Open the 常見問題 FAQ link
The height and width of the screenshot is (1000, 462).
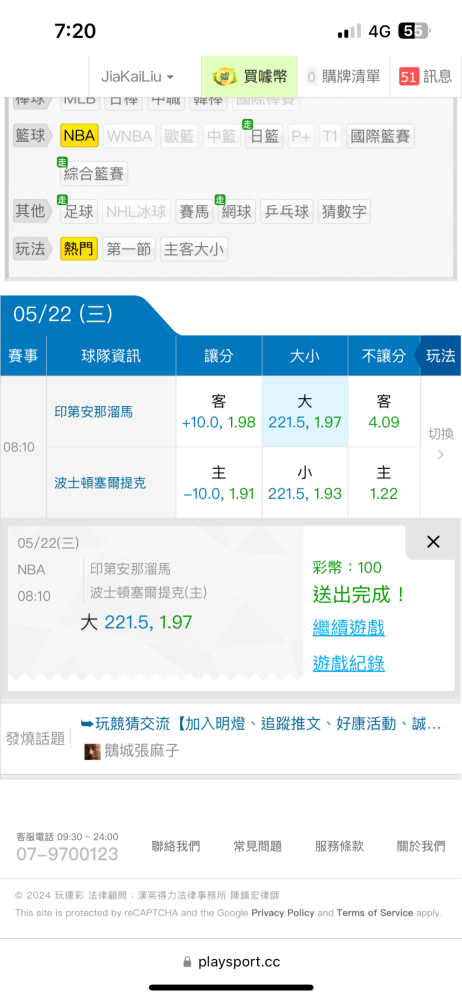coord(257,846)
